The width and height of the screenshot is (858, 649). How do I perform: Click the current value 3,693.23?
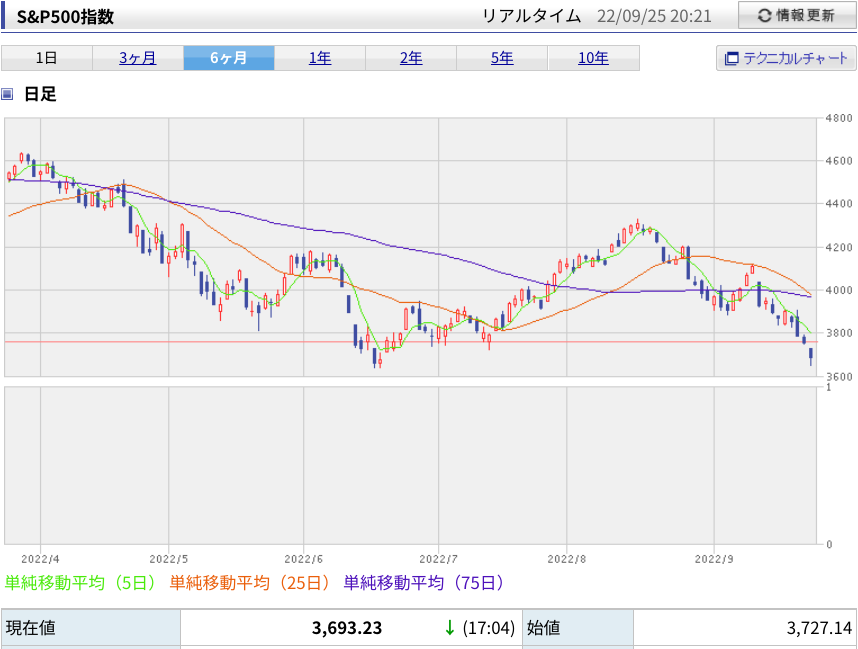coord(347,628)
